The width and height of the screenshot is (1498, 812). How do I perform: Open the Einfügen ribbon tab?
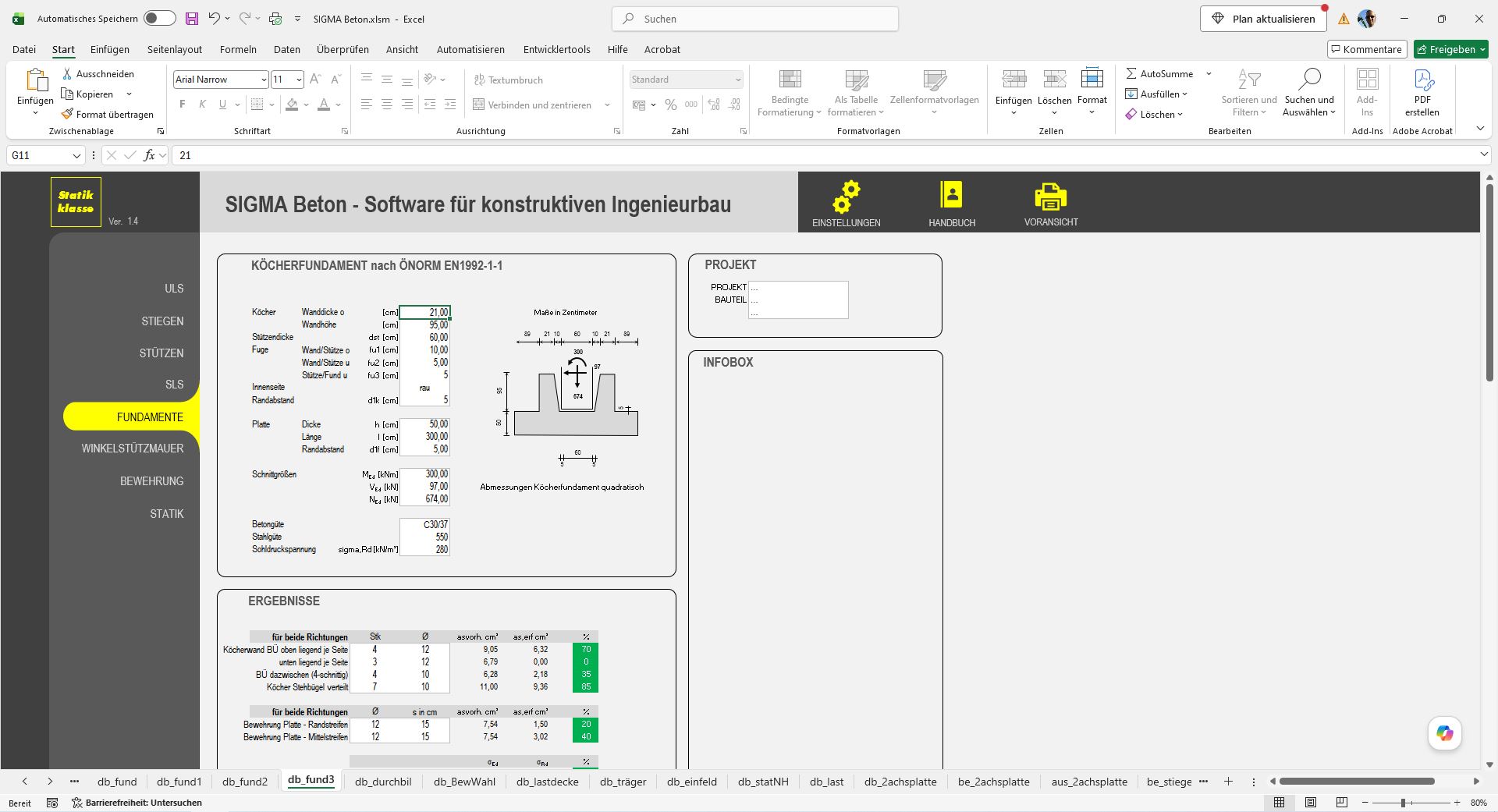tap(110, 49)
